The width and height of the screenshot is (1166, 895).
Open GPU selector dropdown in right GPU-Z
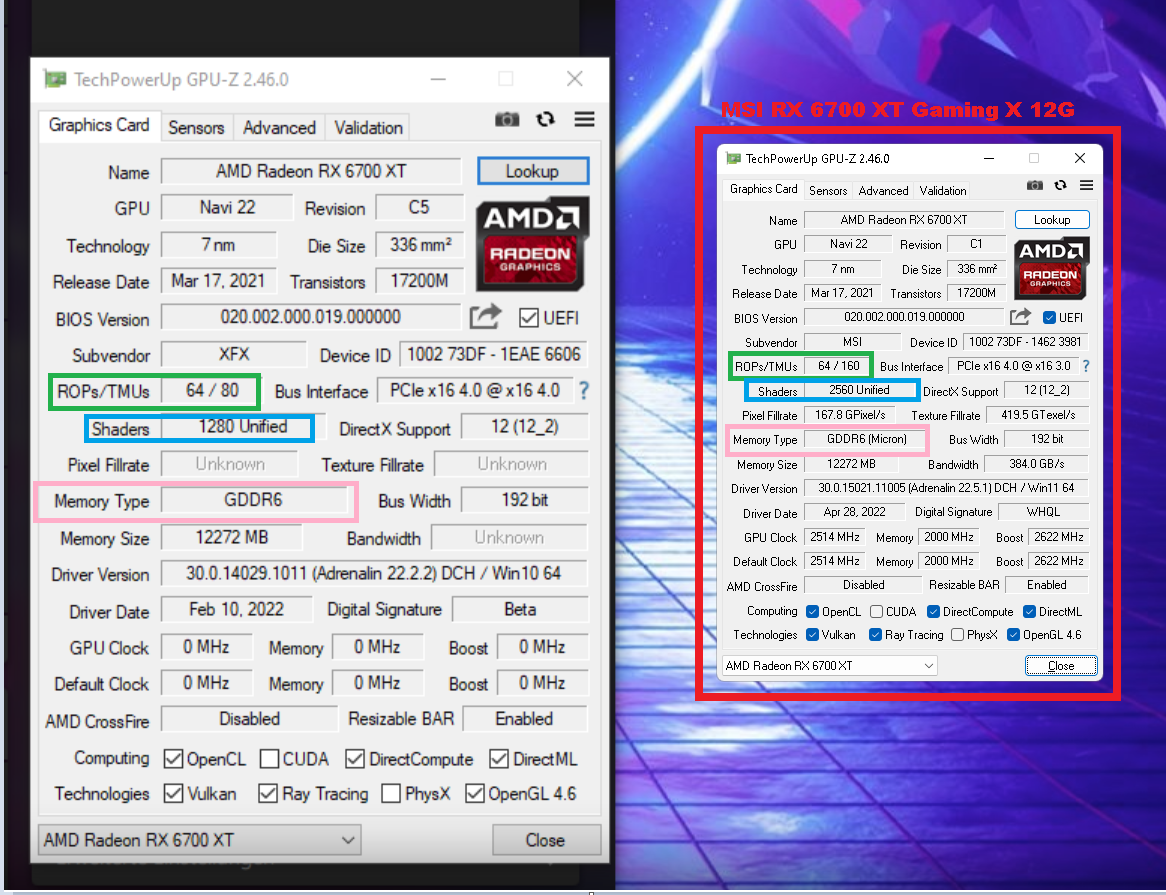tap(830, 665)
